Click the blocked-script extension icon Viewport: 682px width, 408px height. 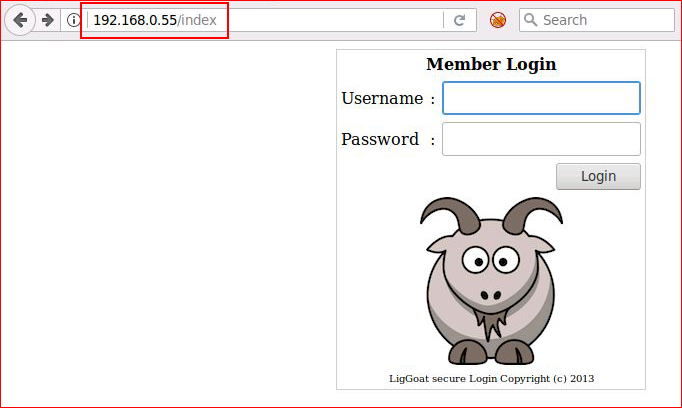(x=498, y=20)
